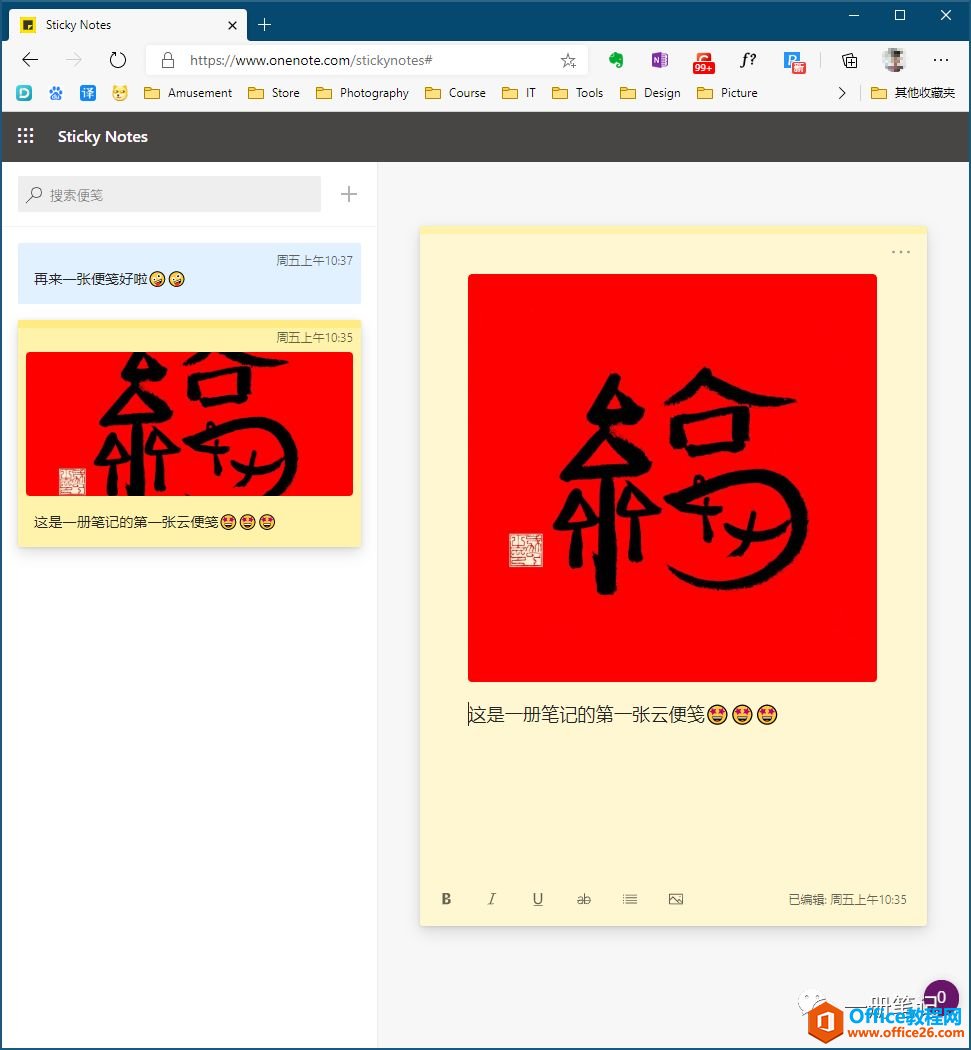Click the address bar URL
Viewport: 971px width, 1050px height.
[311, 60]
